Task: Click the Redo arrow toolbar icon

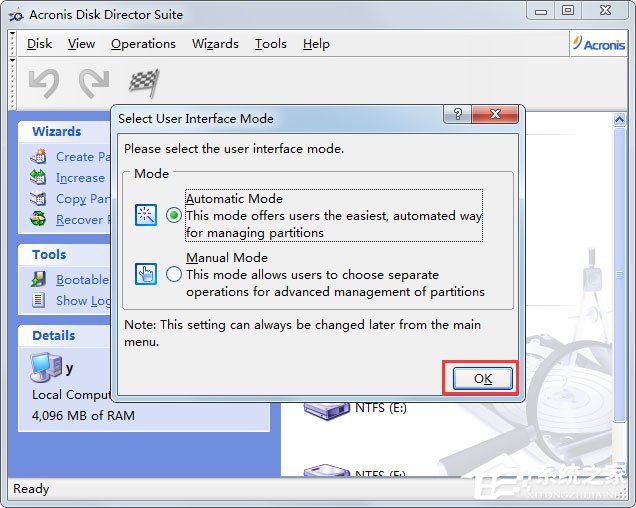Action: pyautogui.click(x=94, y=83)
